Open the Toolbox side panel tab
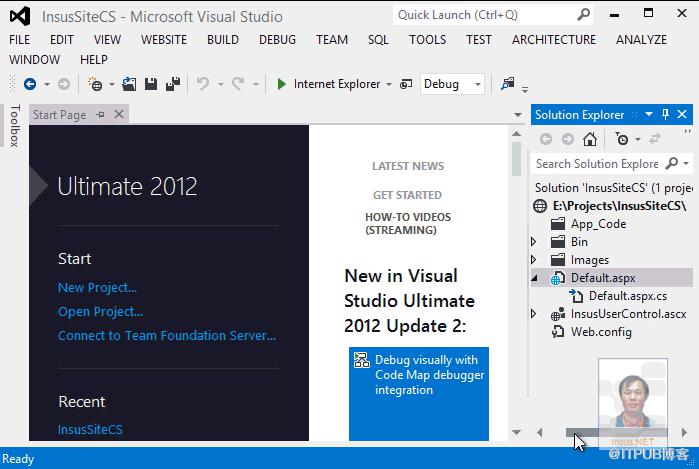Viewport: 699px width, 469px height. click(x=15, y=126)
